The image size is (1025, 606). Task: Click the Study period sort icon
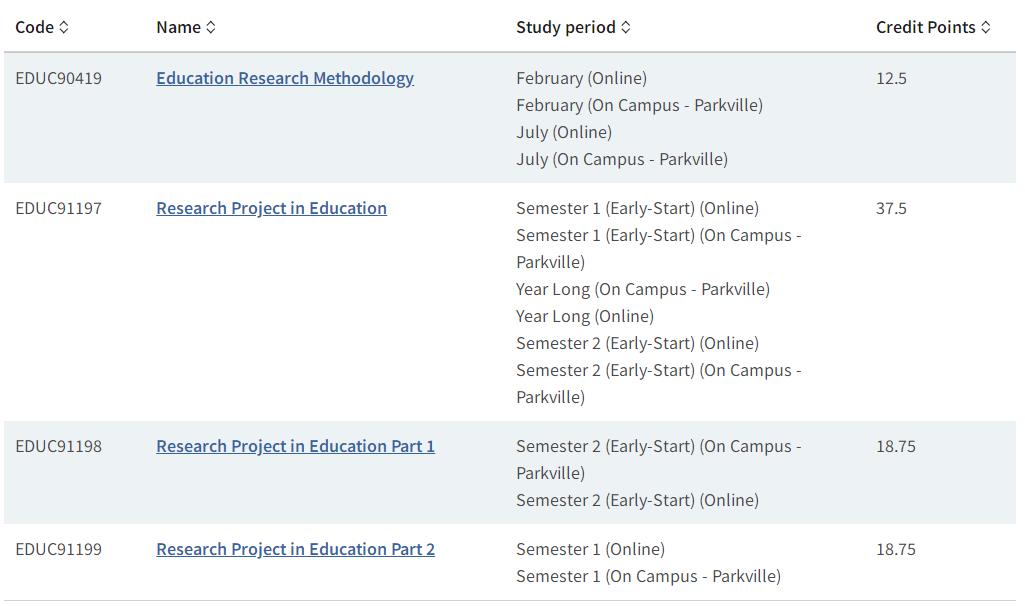point(626,27)
